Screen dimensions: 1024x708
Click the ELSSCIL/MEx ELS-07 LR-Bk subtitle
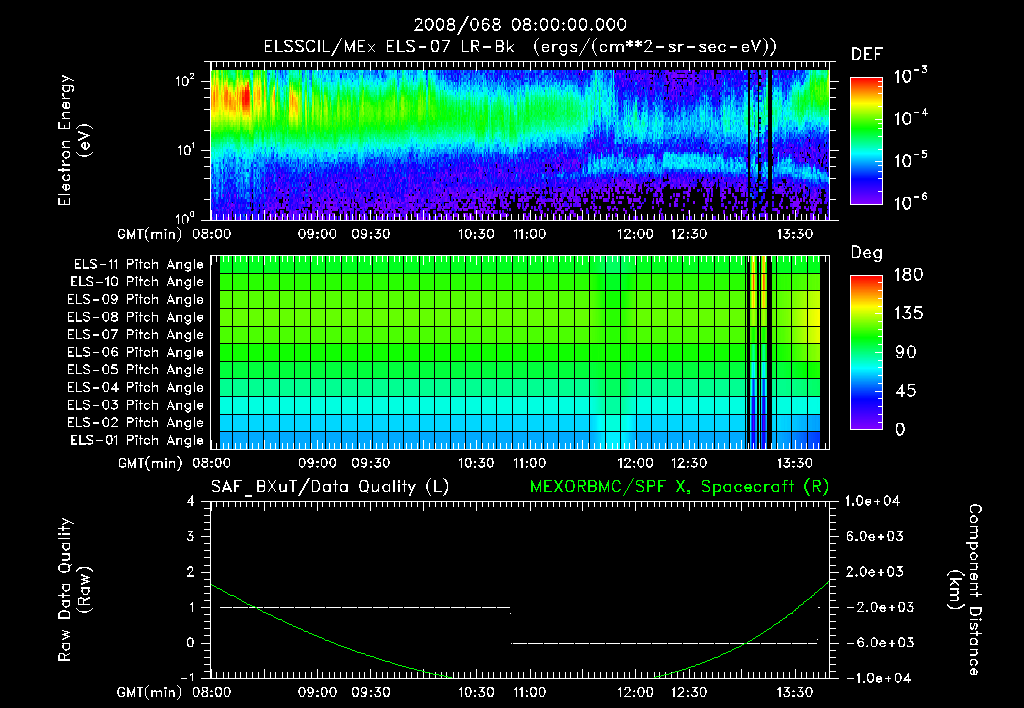click(x=520, y=47)
